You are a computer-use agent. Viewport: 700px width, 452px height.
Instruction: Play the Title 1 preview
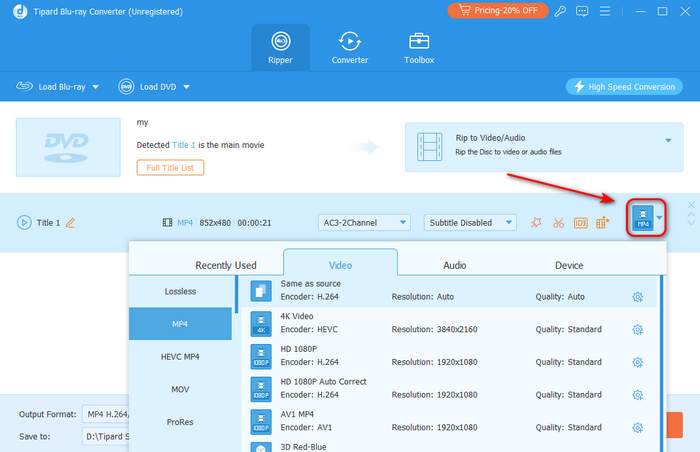pos(24,222)
